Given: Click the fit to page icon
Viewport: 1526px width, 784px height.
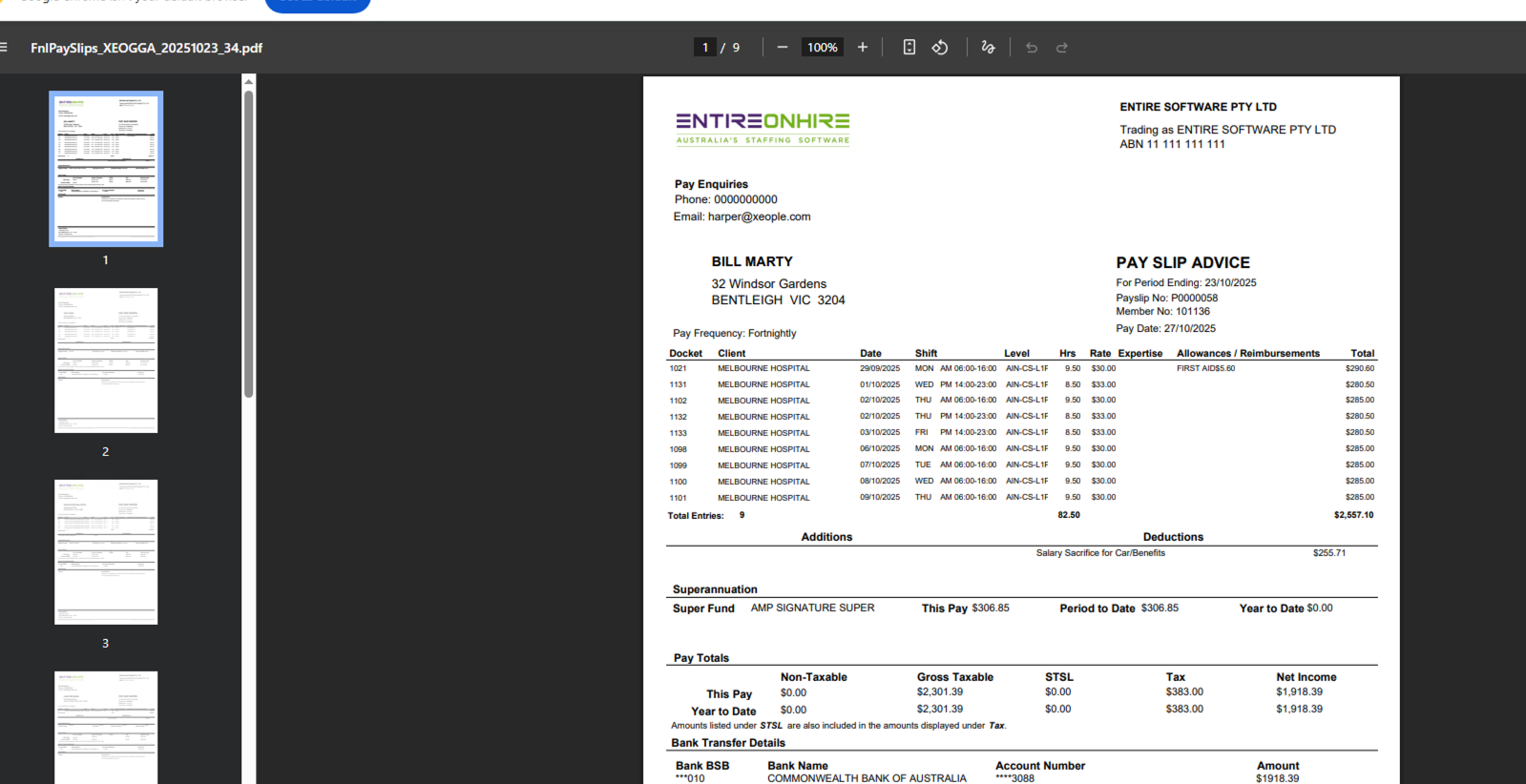Looking at the screenshot, I should pos(909,47).
